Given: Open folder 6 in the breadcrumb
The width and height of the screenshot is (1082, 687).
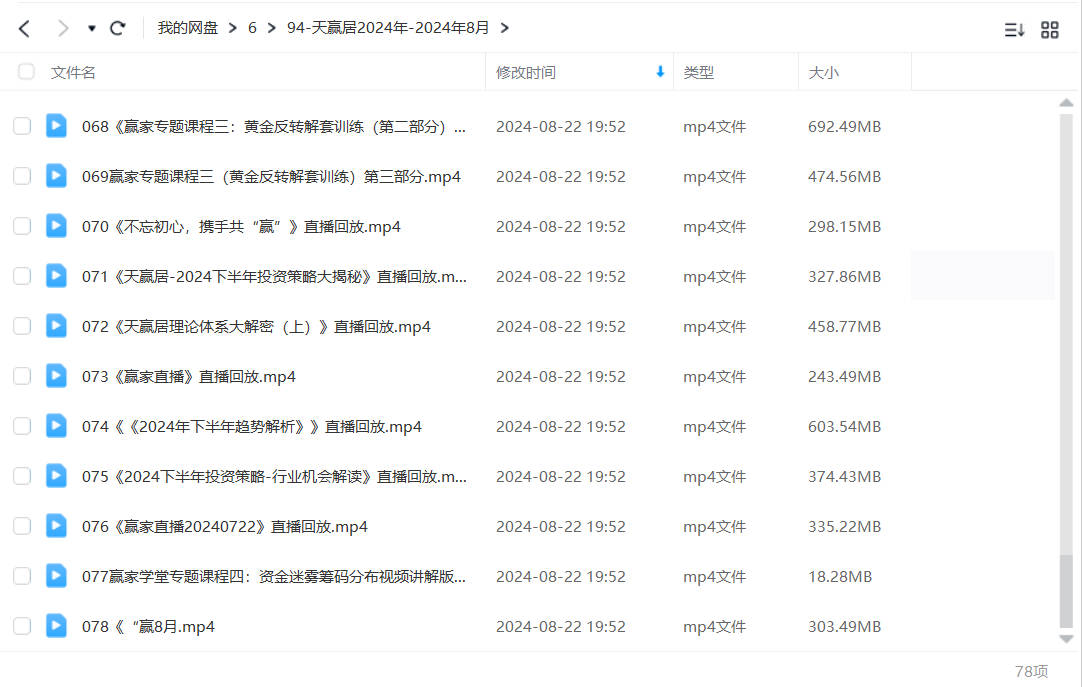Looking at the screenshot, I should 253,28.
